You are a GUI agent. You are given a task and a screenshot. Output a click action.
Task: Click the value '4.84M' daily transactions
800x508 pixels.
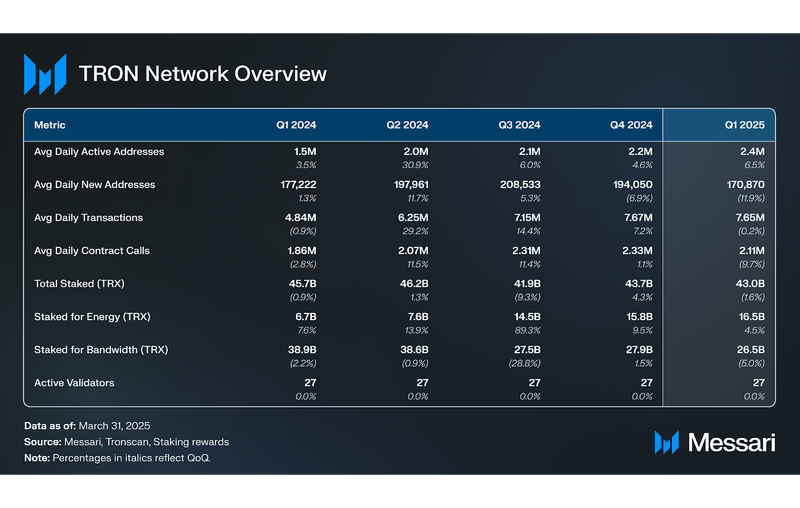(301, 218)
